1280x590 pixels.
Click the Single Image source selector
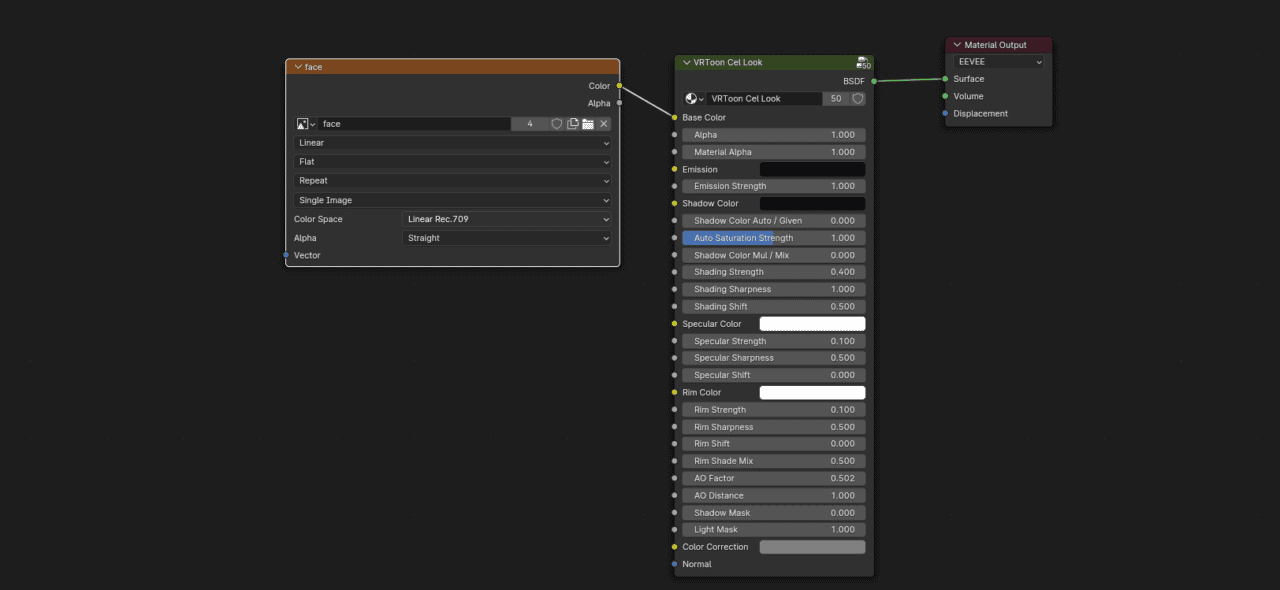(x=452, y=199)
